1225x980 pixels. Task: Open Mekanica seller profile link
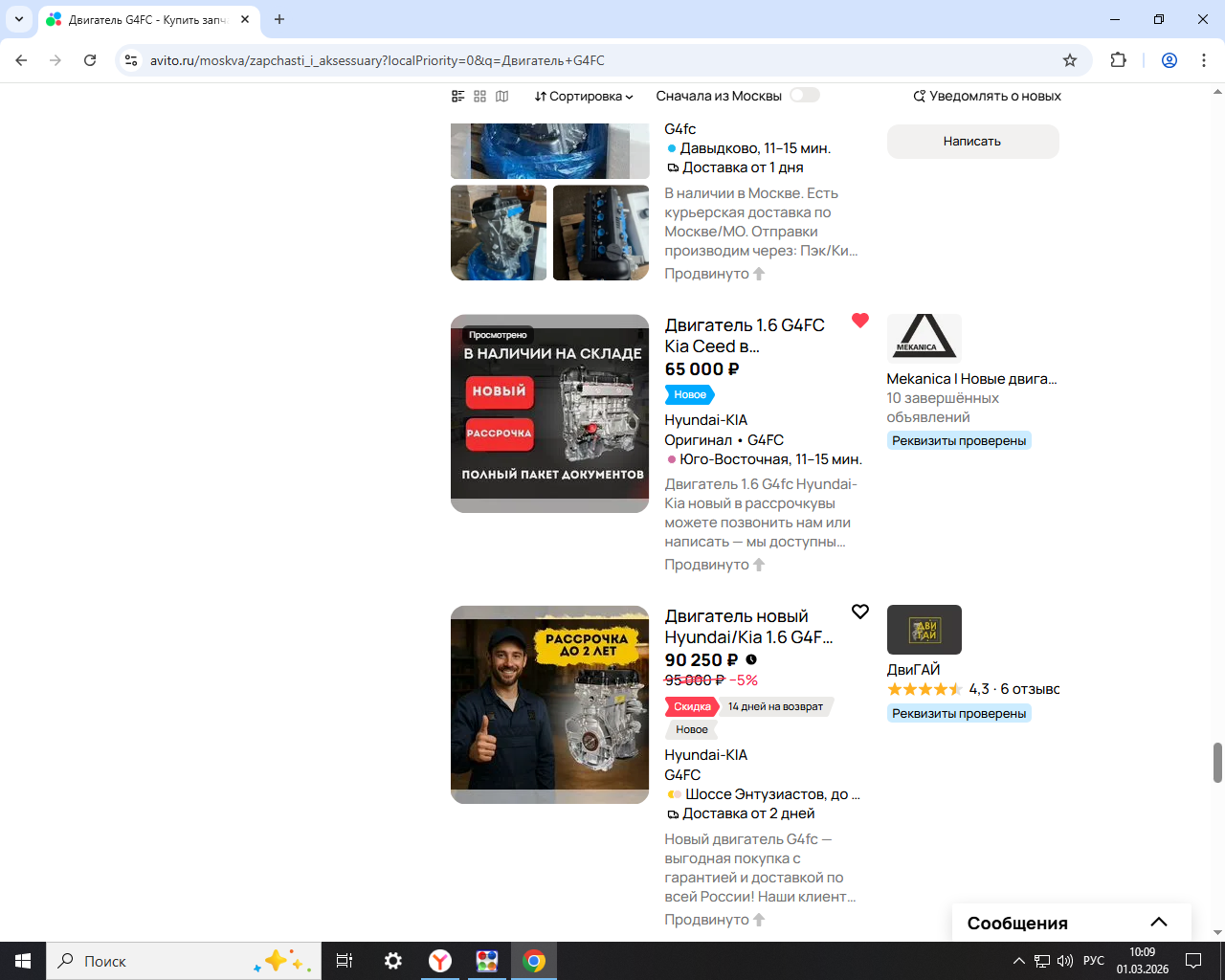pos(971,379)
